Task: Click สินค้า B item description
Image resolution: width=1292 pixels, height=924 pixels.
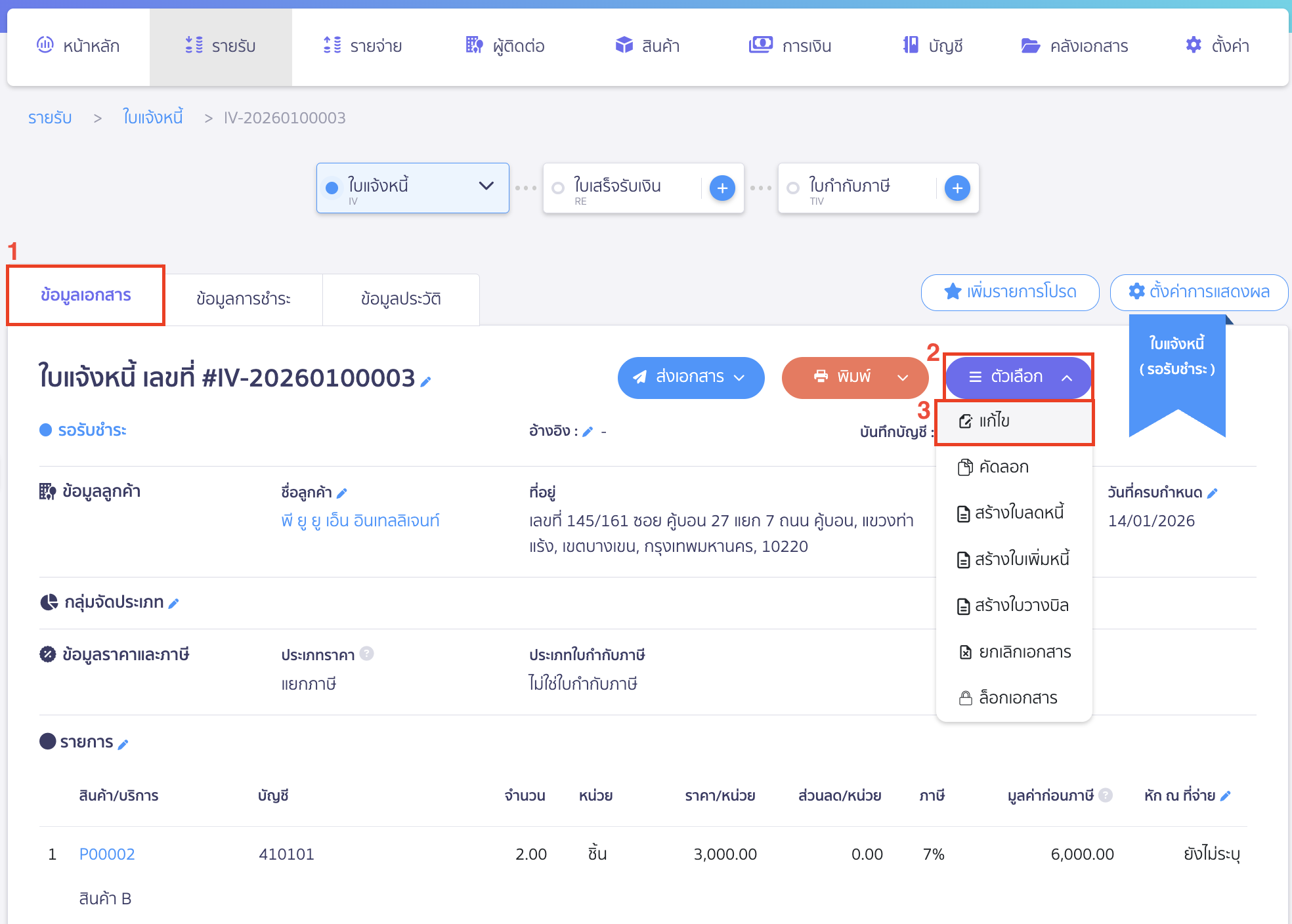Action: 105,899
